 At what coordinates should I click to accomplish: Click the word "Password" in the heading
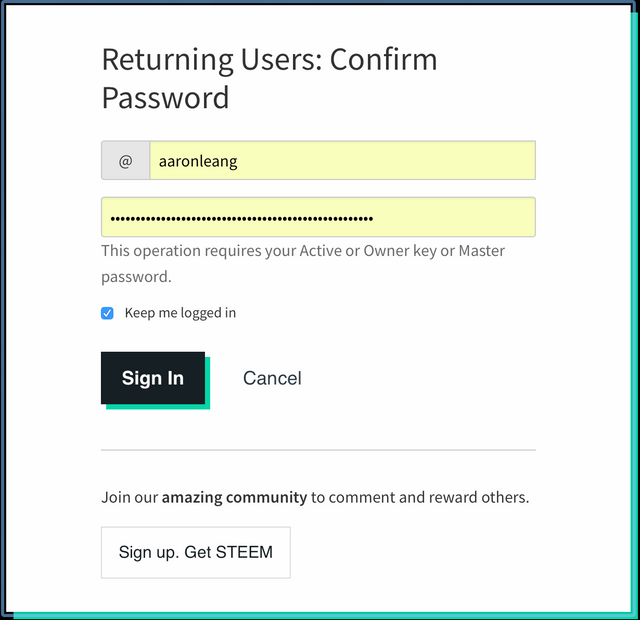point(165,98)
